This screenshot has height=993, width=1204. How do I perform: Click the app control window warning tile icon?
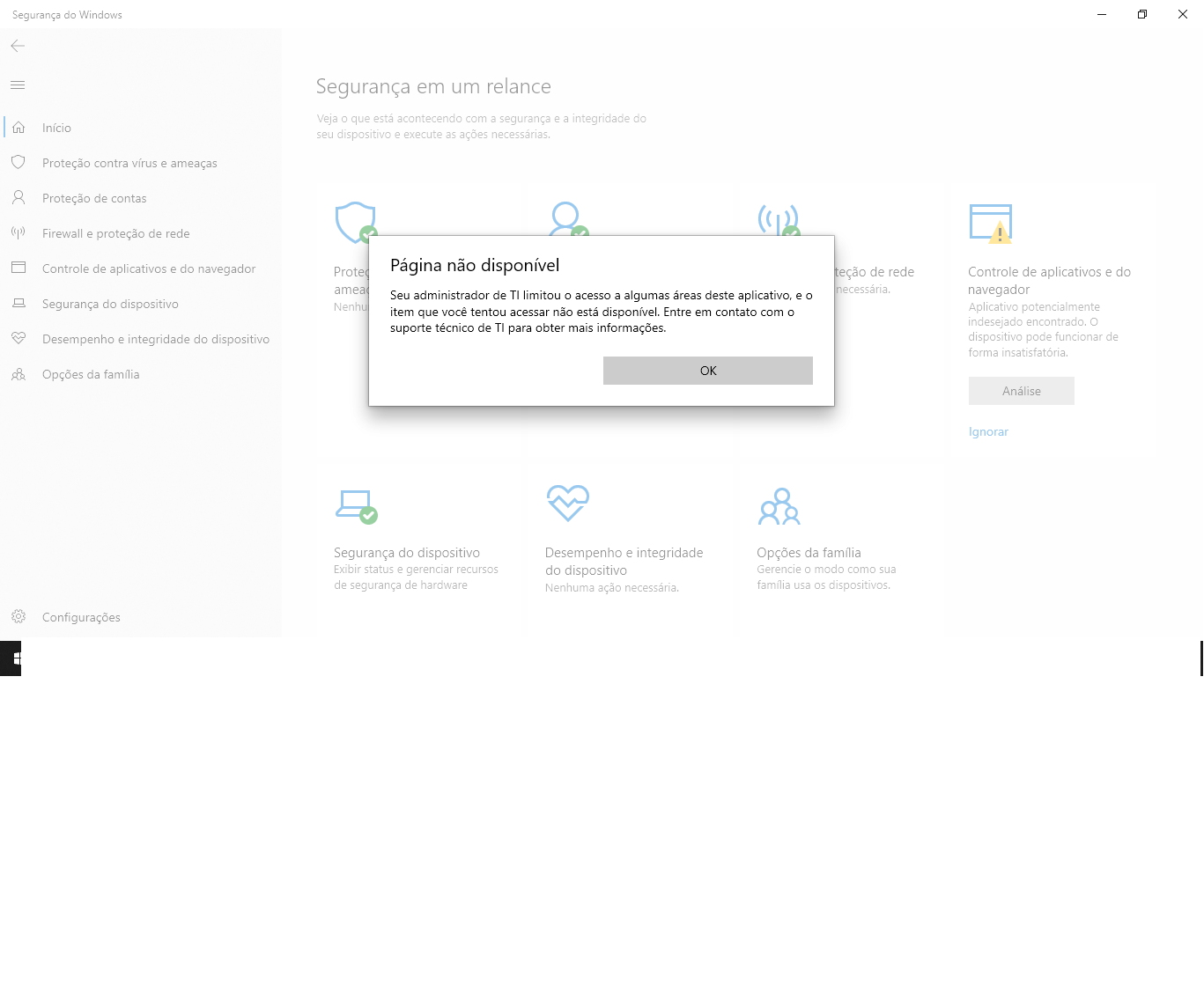point(991,224)
